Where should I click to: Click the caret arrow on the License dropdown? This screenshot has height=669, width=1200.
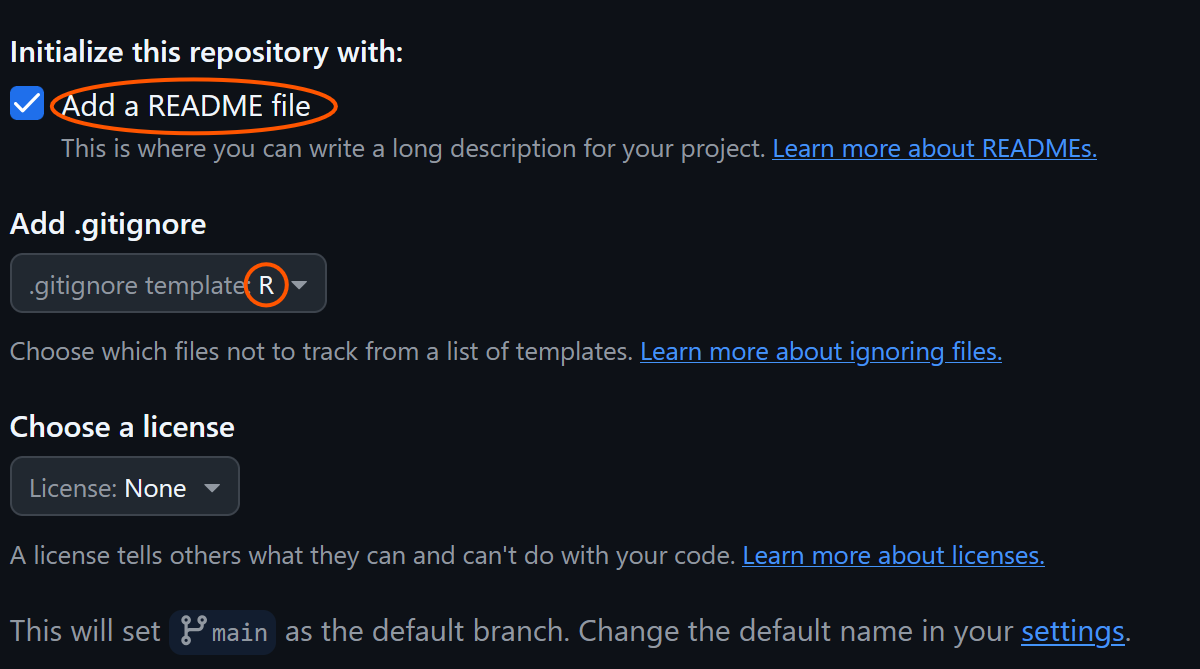coord(212,488)
